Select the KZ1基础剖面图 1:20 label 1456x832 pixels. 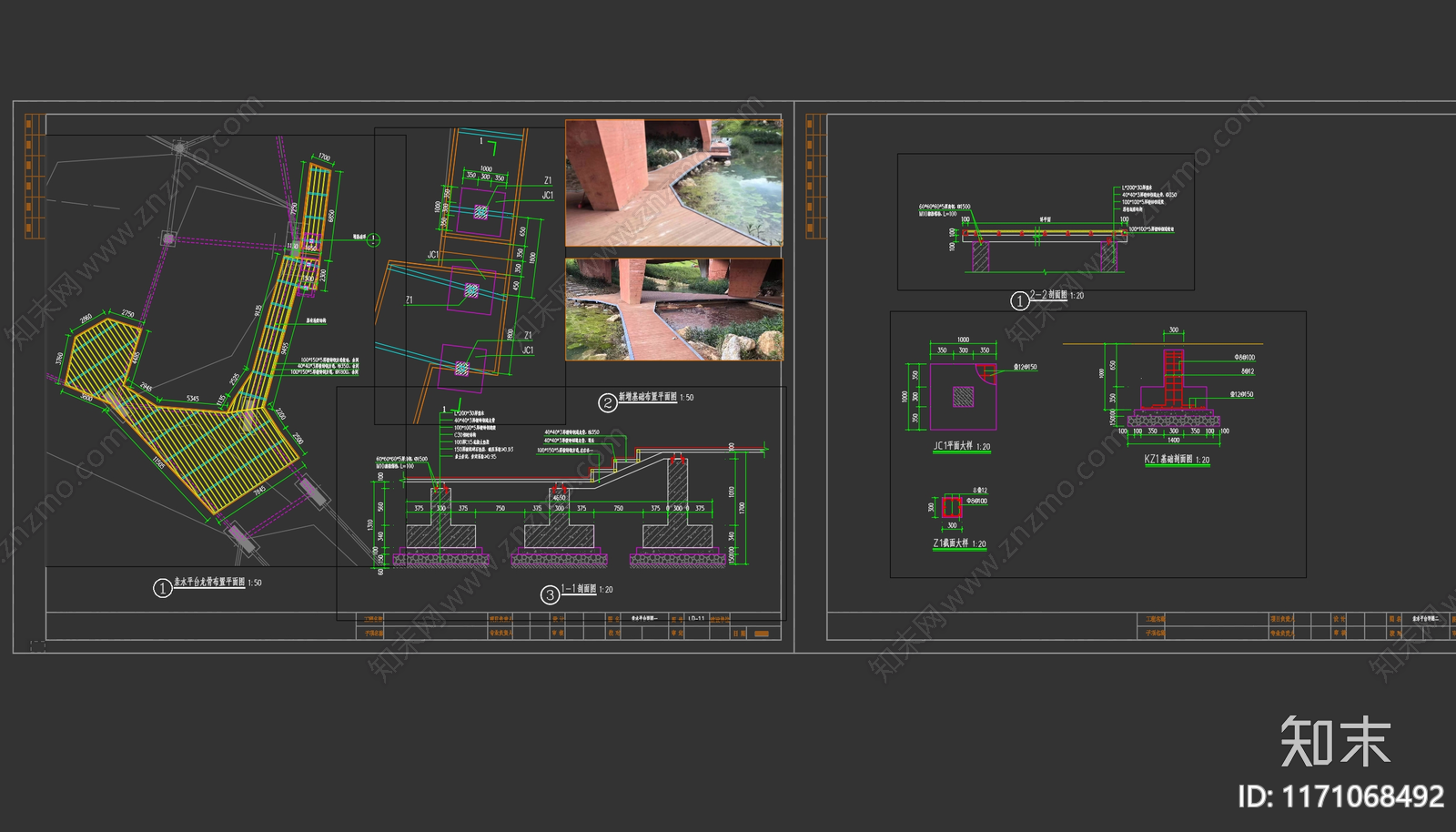[x=1177, y=459]
